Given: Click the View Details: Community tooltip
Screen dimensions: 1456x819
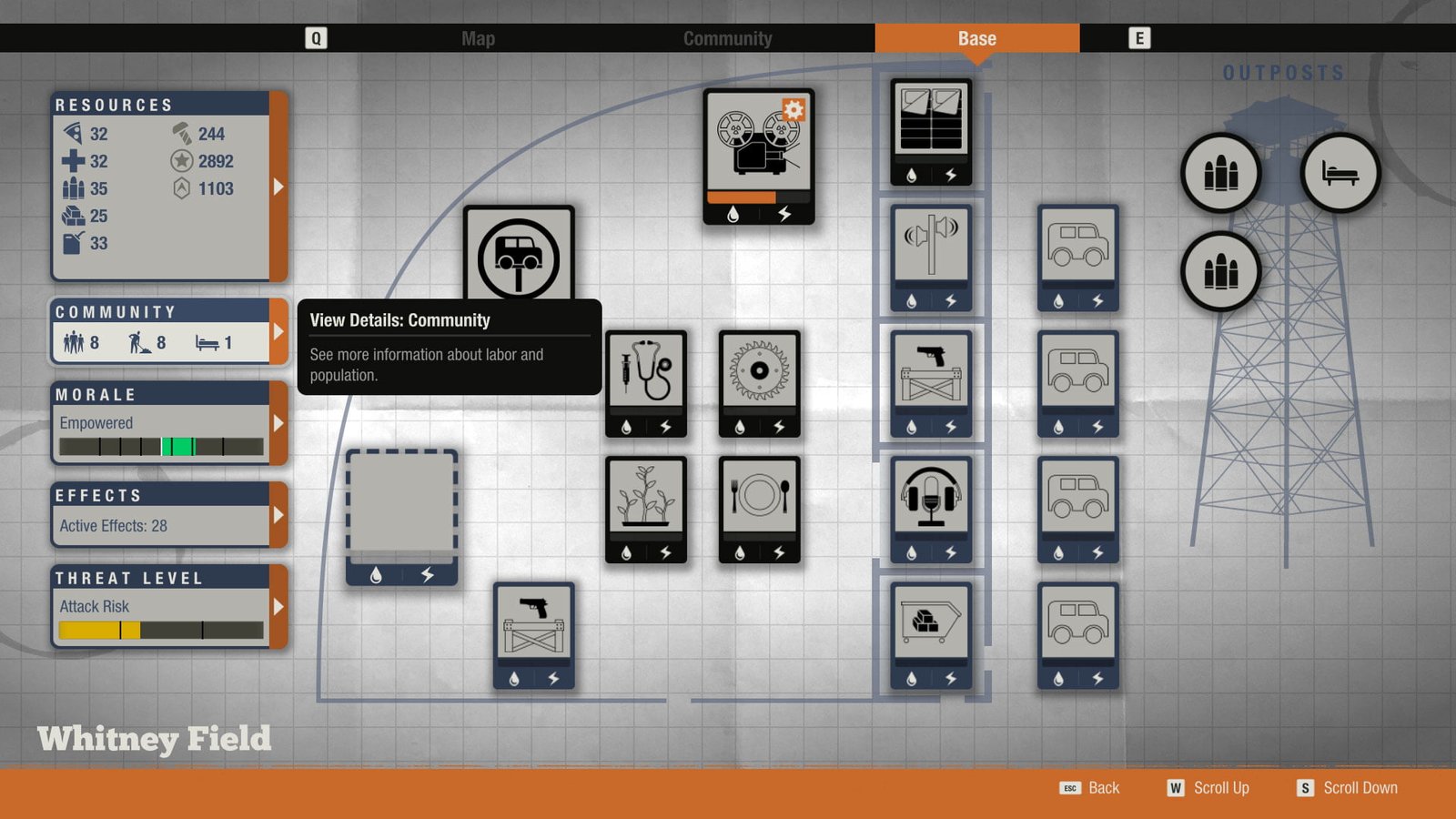Looking at the screenshot, I should tap(450, 347).
